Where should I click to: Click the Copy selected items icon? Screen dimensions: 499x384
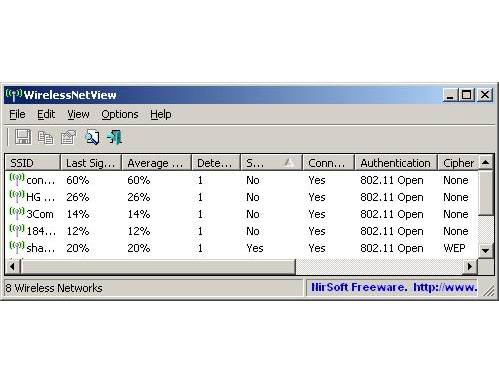[x=45, y=137]
